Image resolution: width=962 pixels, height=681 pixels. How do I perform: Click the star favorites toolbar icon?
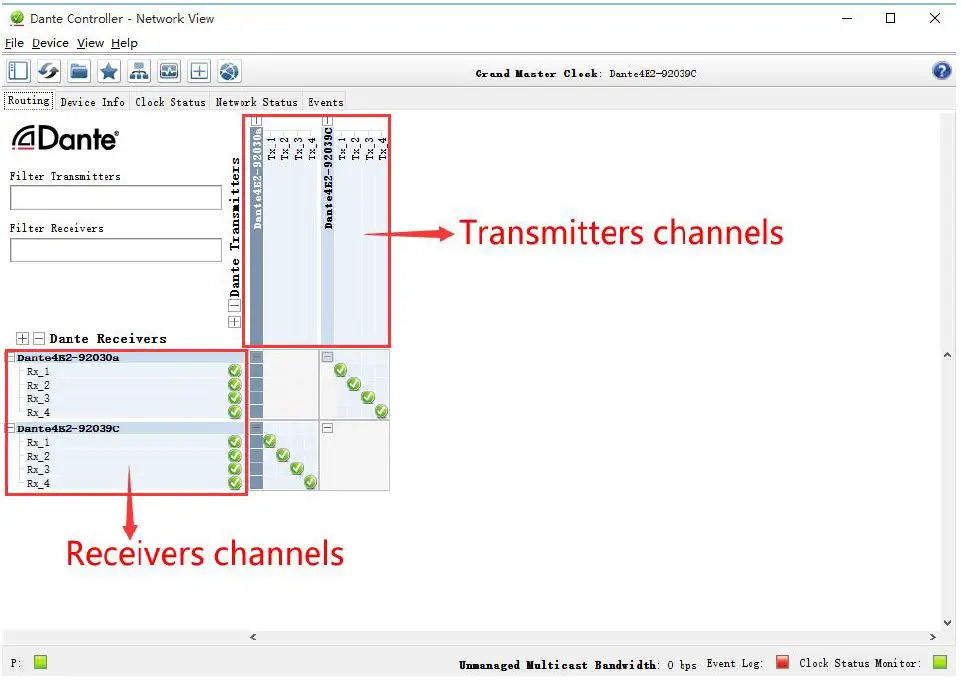(x=109, y=71)
